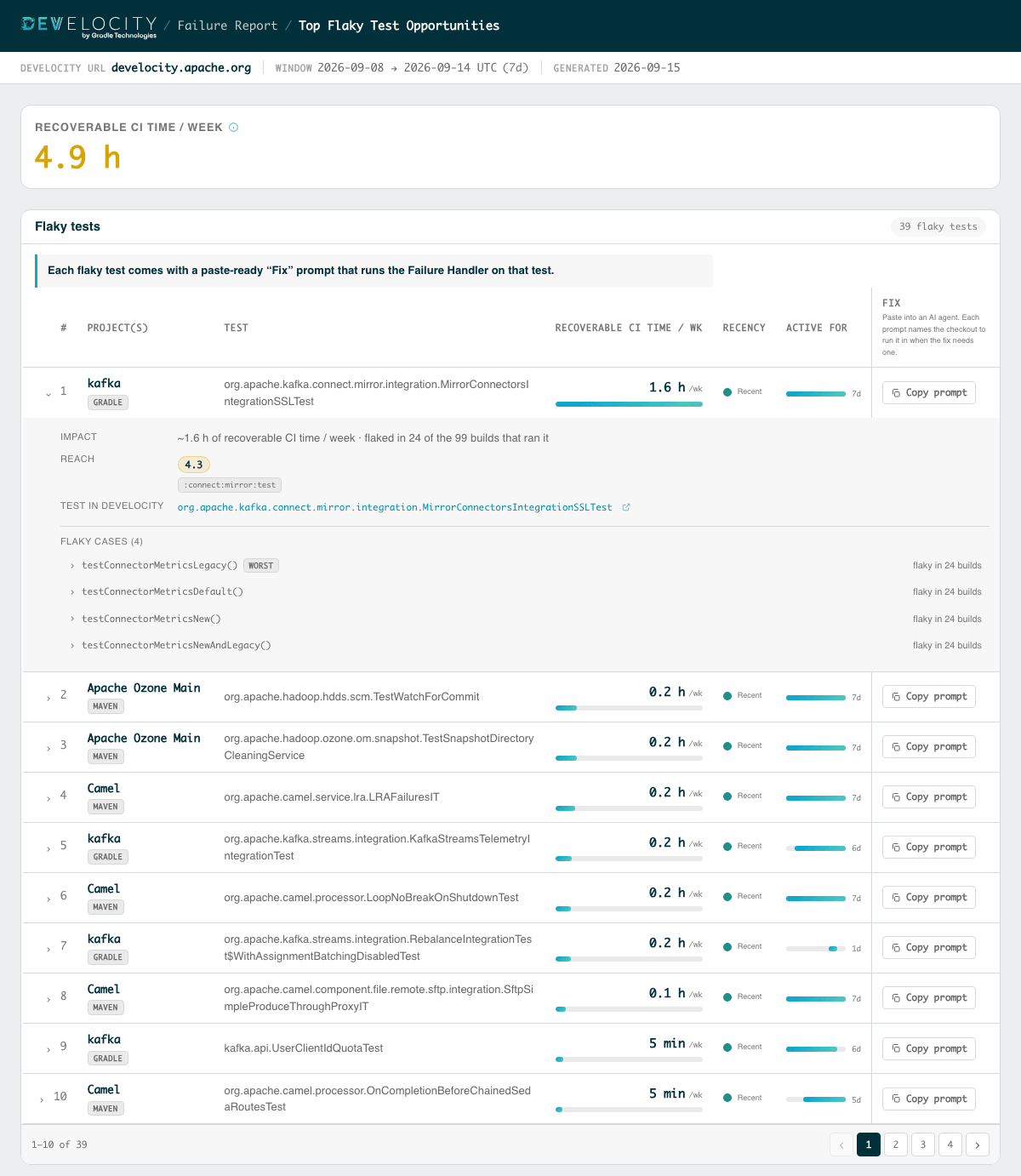Click the info icon beside Recoverable CI Time / Week
Viewport: 1021px width, 1176px height.
[x=234, y=128]
